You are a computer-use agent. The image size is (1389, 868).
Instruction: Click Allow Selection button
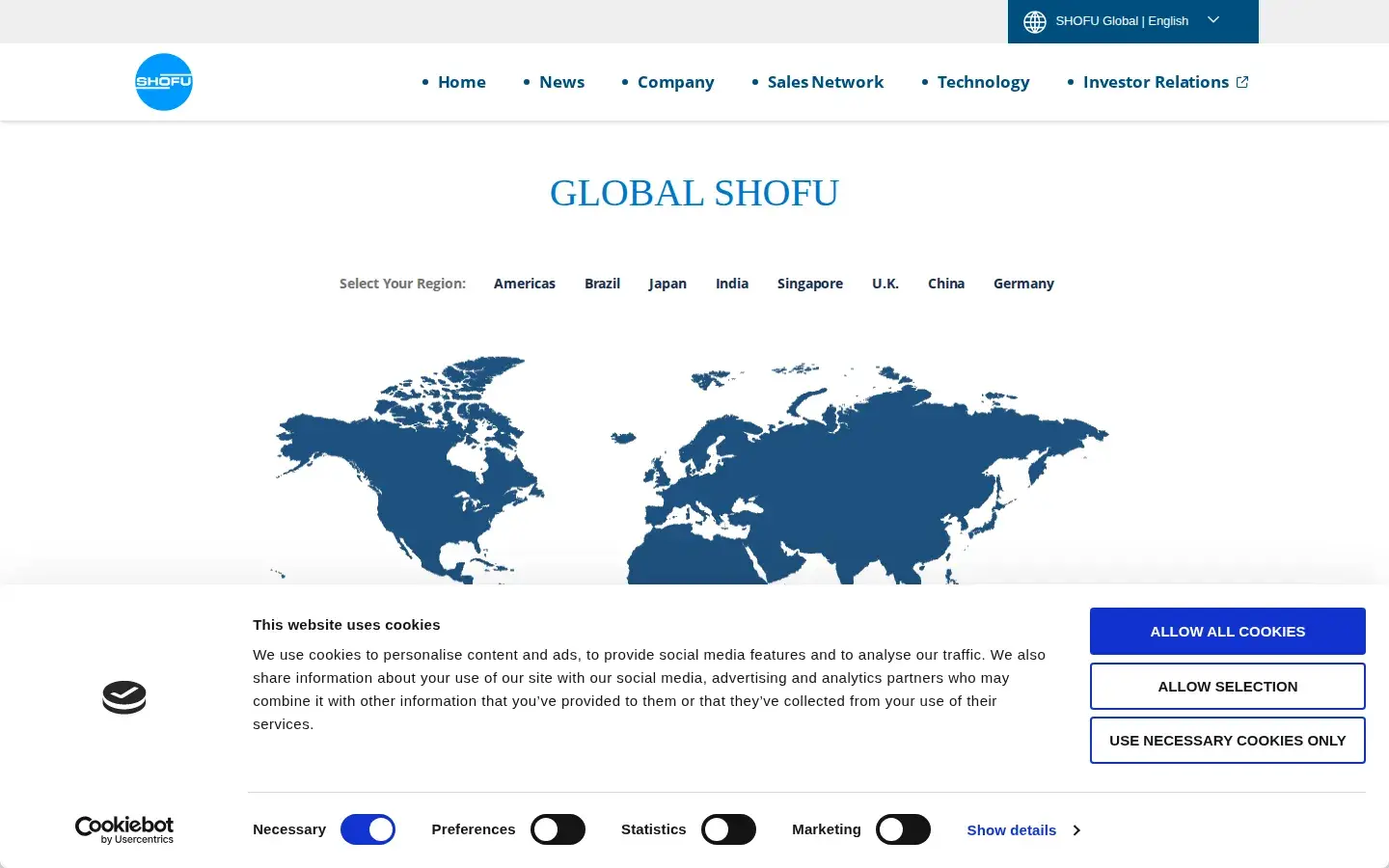1228,687
